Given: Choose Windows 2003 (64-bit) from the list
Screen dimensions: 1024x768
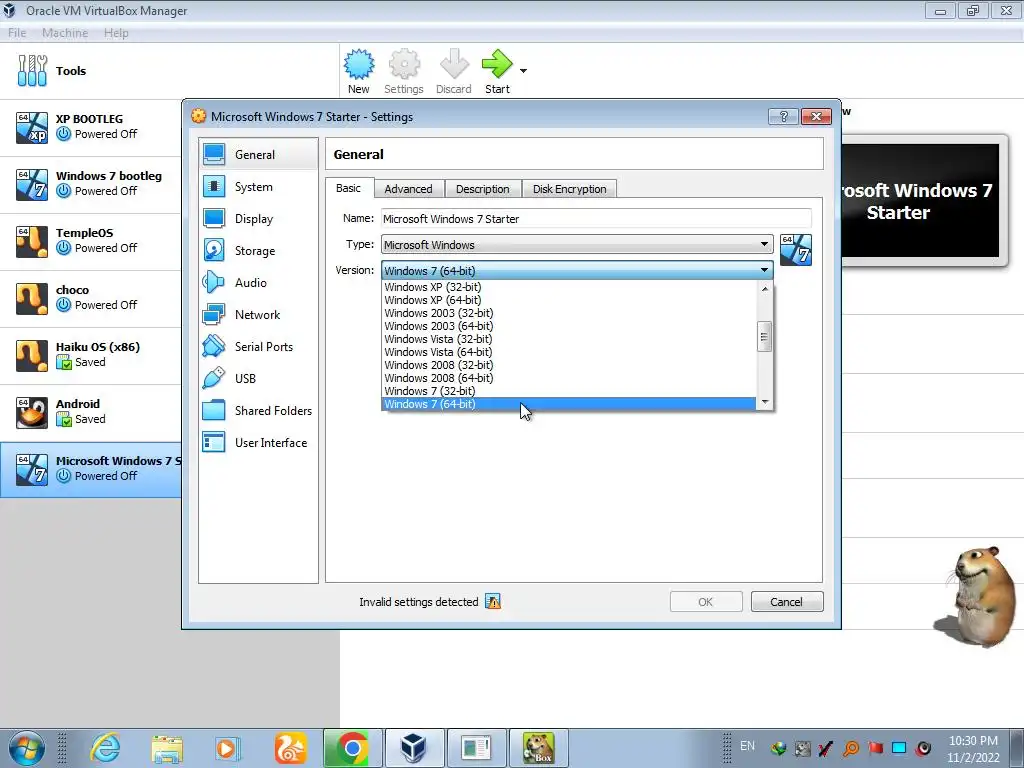Looking at the screenshot, I should (568, 326).
